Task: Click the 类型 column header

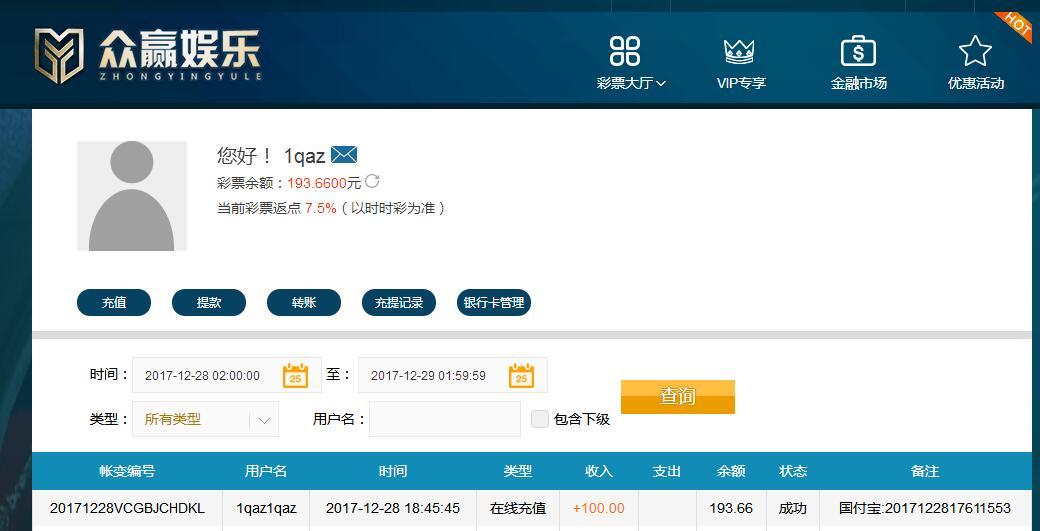Action: click(x=518, y=471)
